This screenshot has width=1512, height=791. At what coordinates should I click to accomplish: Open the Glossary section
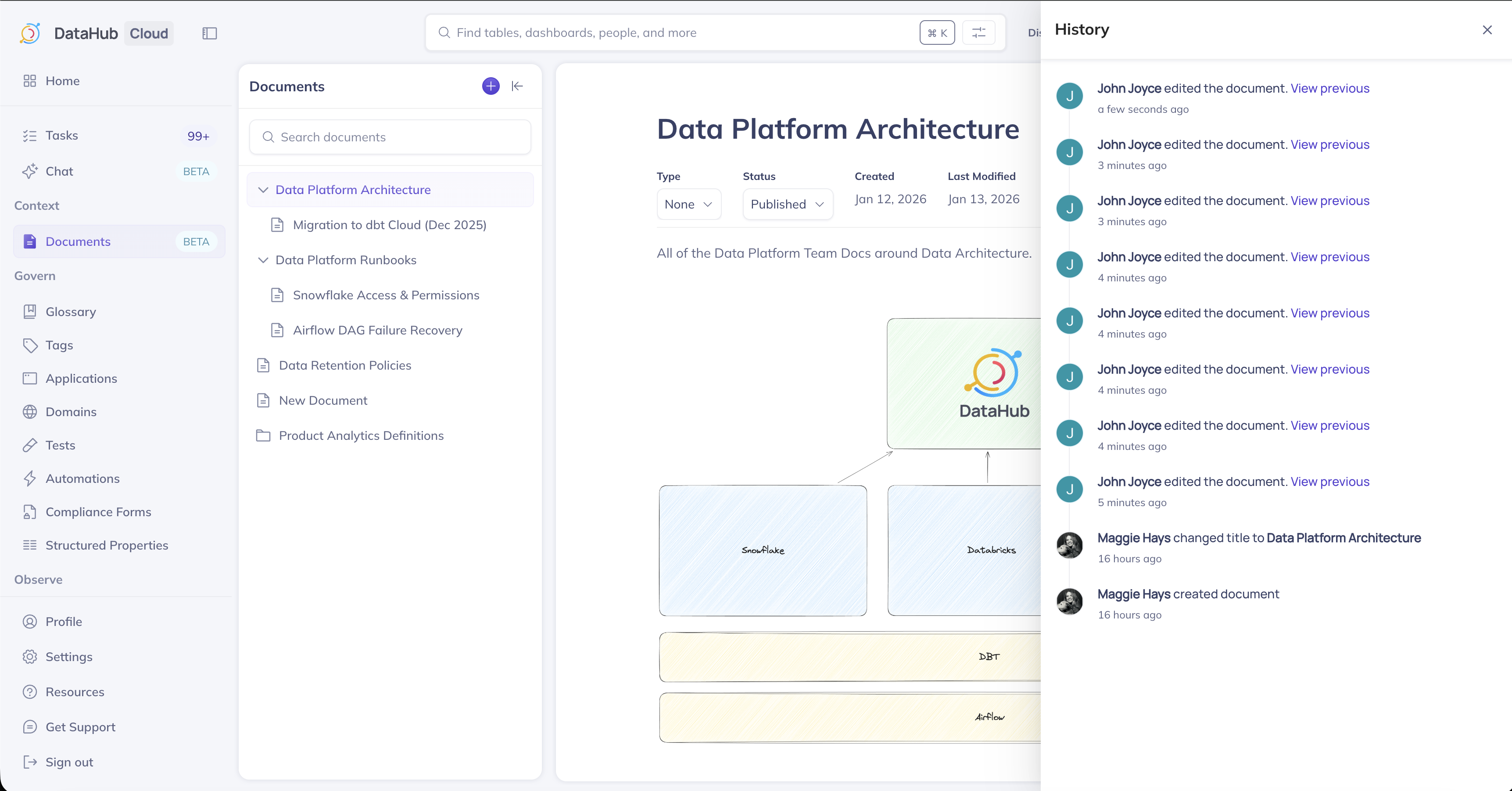(71, 312)
